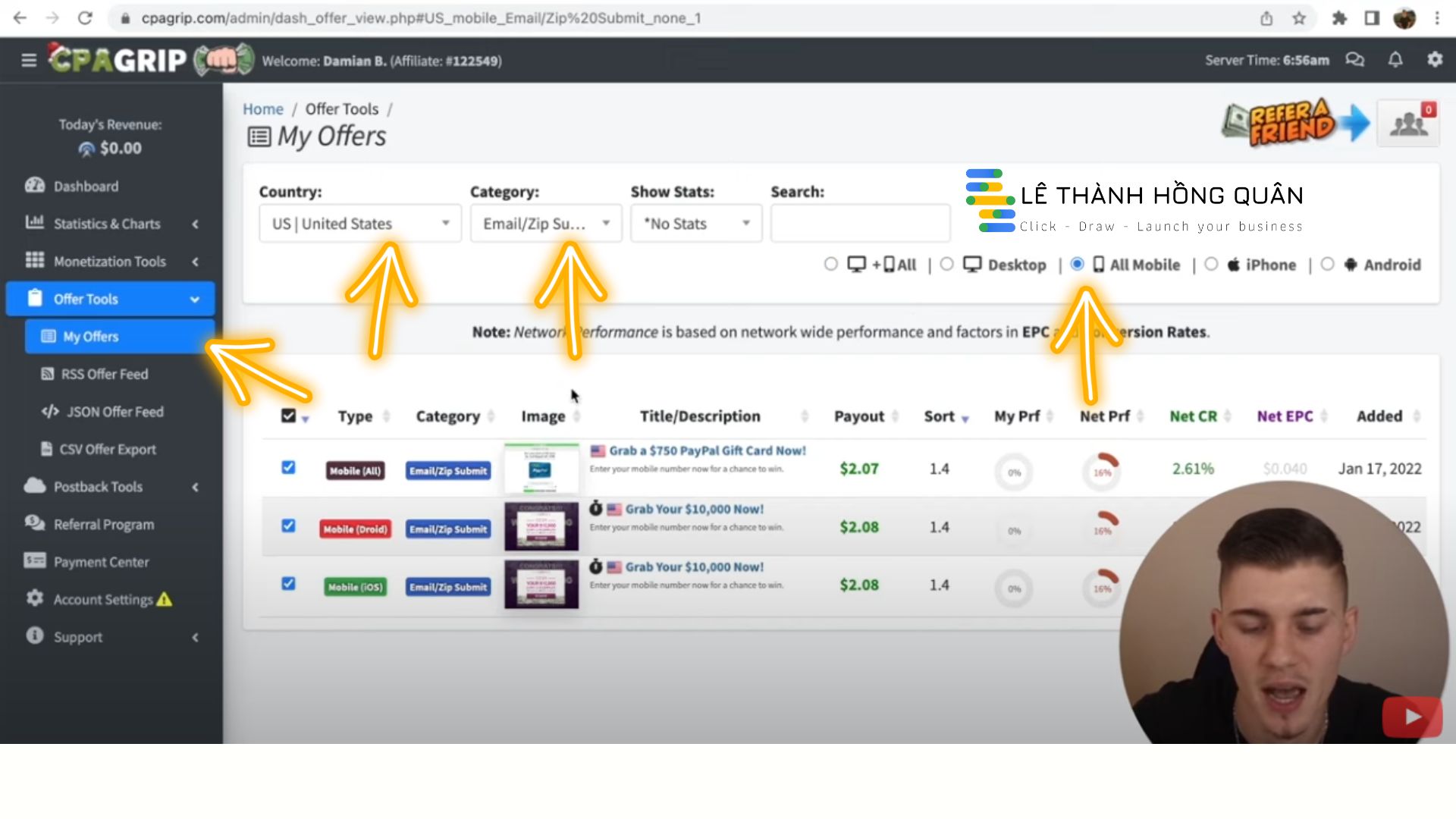Click the Net Prf gauge on the first offer

coord(1101,471)
